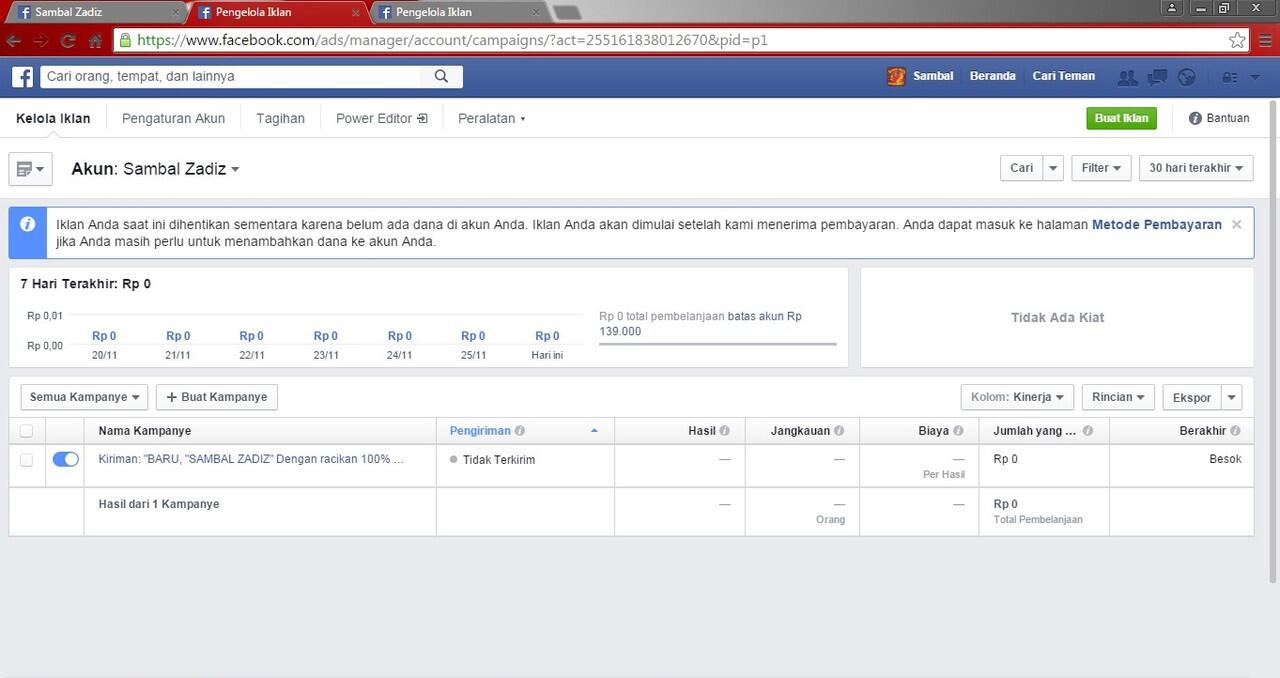Screen dimensions: 1280x678
Task: Click the blue info icon in the alert
Action: pyautogui.click(x=28, y=224)
